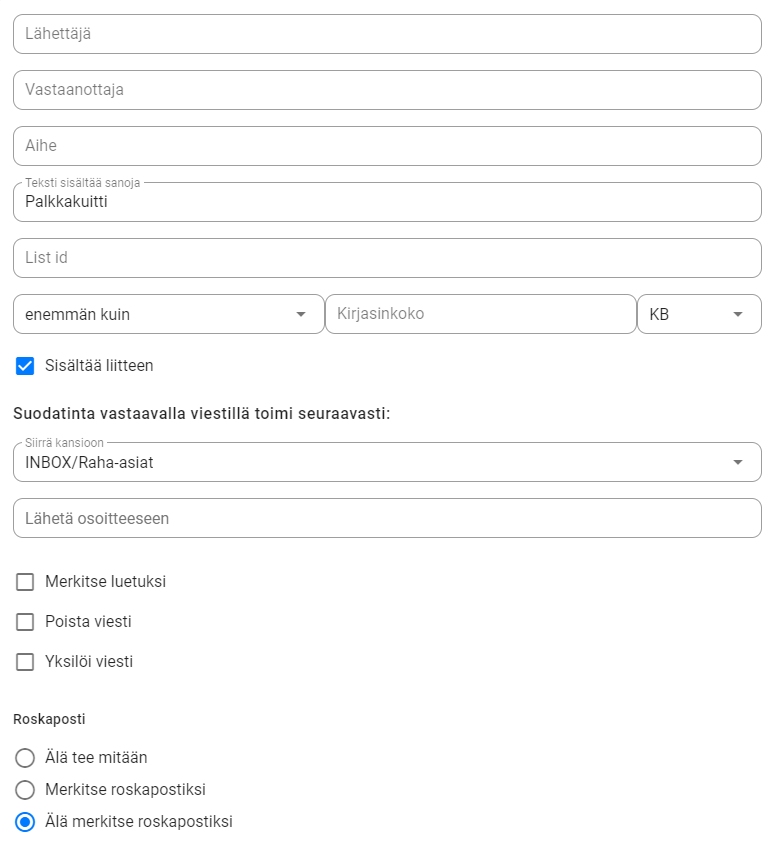Focus the Aihe text field
763x846 pixels.
point(387,146)
